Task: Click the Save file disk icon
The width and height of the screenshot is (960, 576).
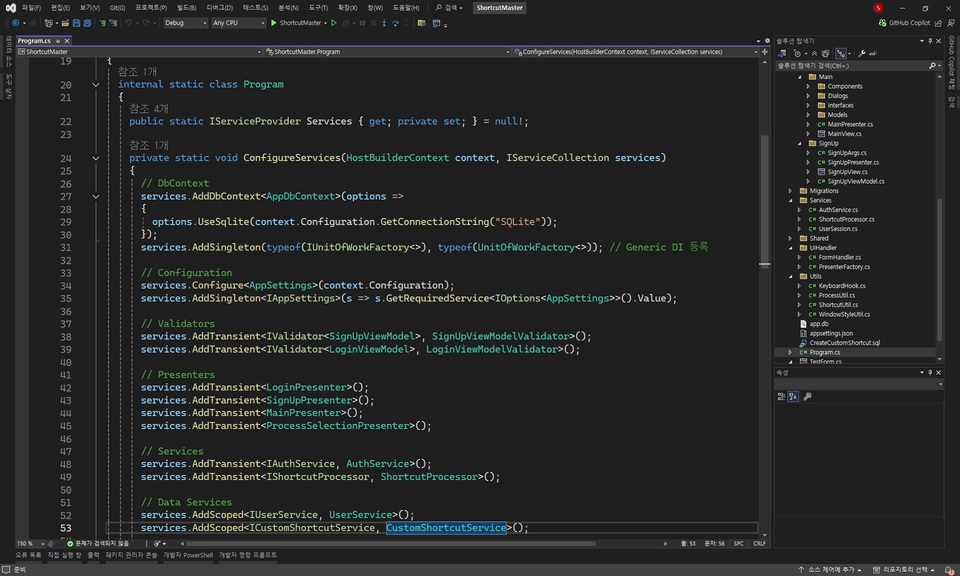Action: point(77,23)
